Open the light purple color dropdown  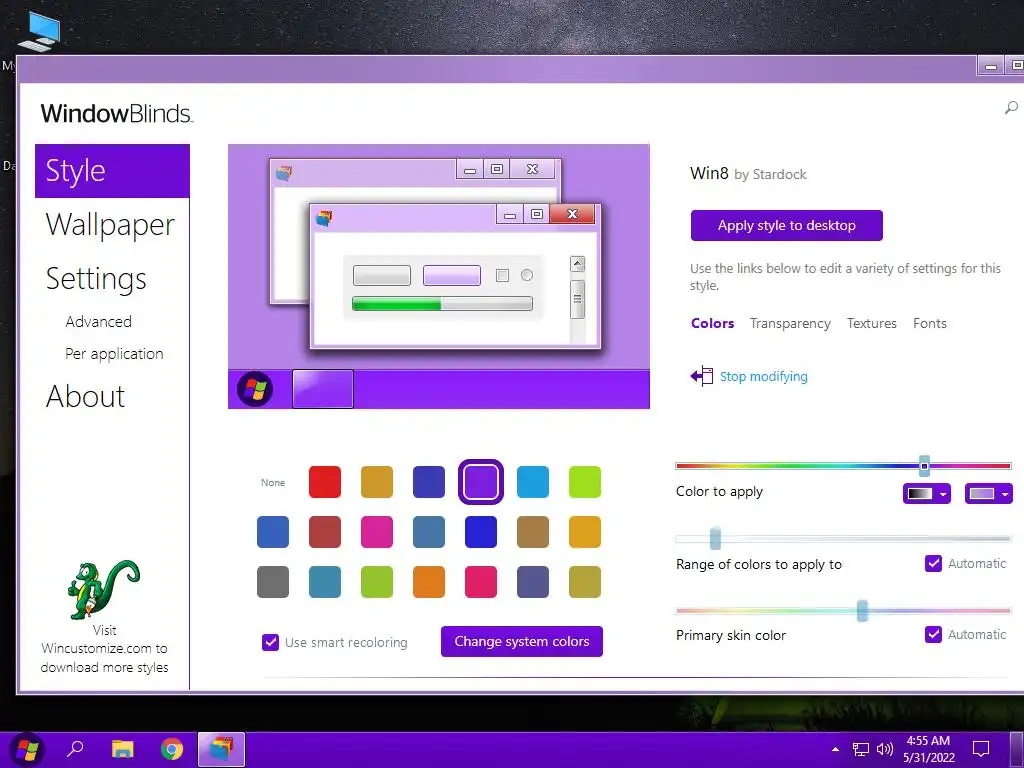click(989, 494)
